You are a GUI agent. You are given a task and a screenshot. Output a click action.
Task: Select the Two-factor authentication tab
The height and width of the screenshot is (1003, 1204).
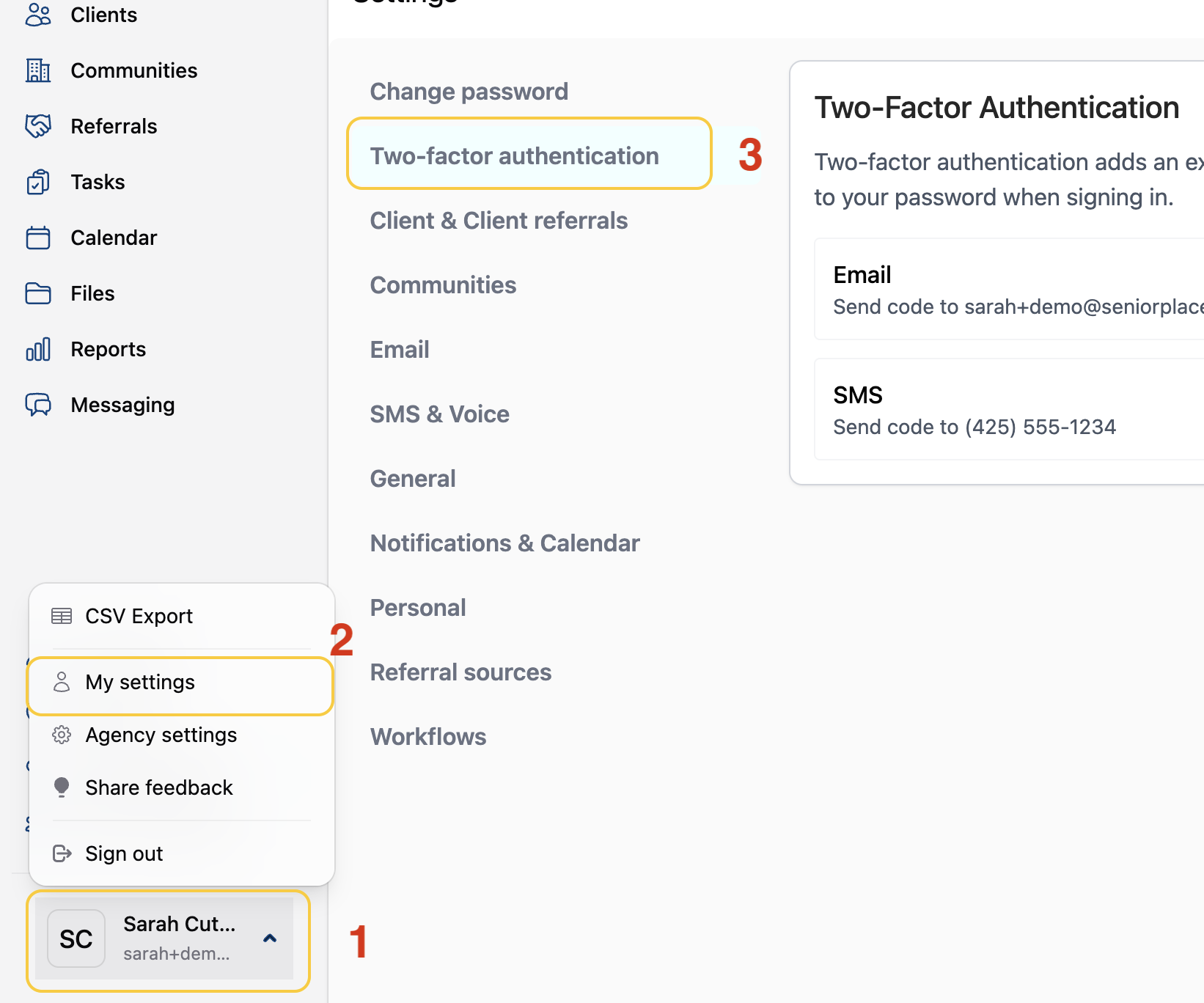(514, 156)
